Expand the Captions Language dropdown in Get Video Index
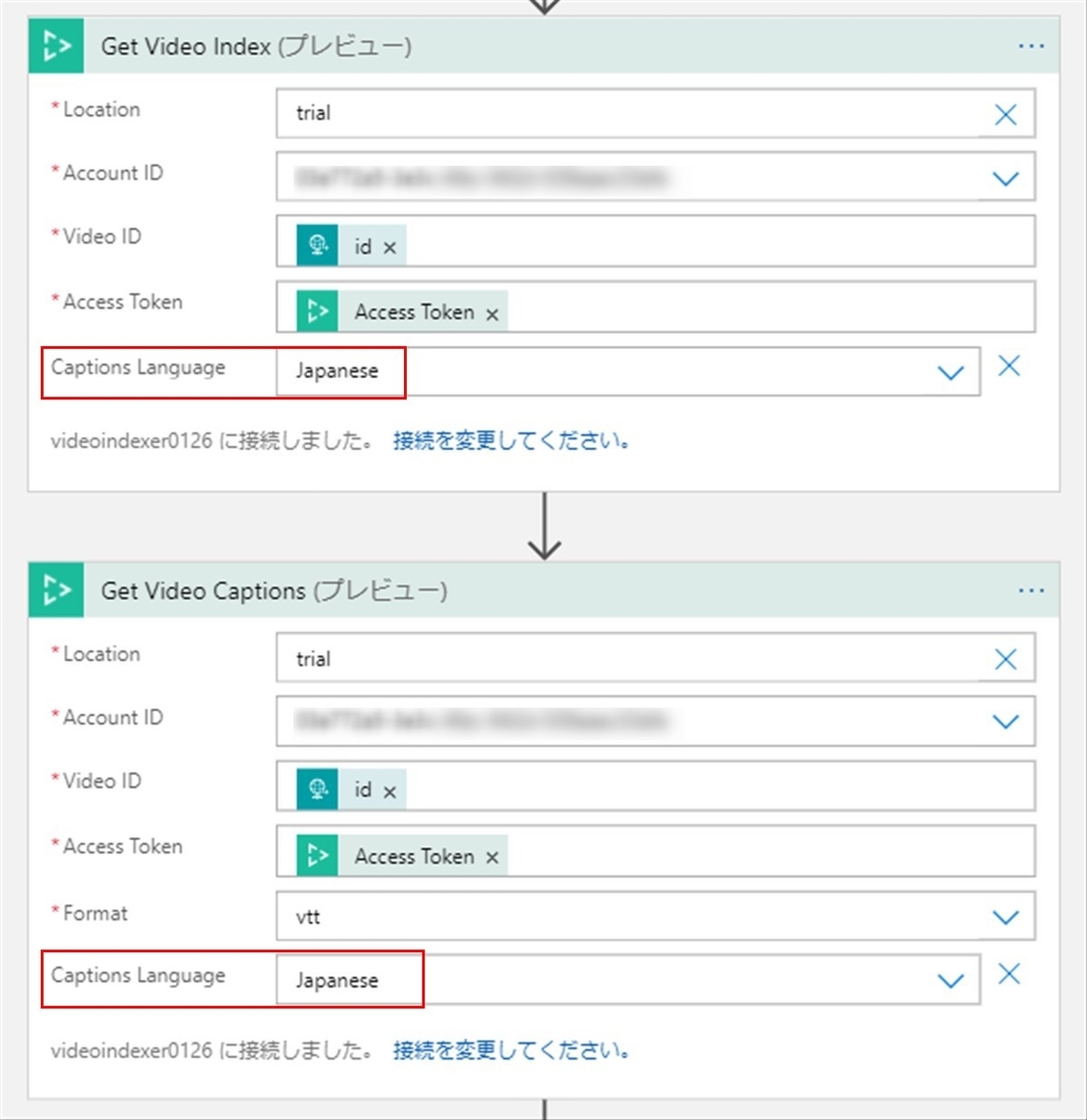Image resolution: width=1087 pixels, height=1120 pixels. tap(951, 371)
